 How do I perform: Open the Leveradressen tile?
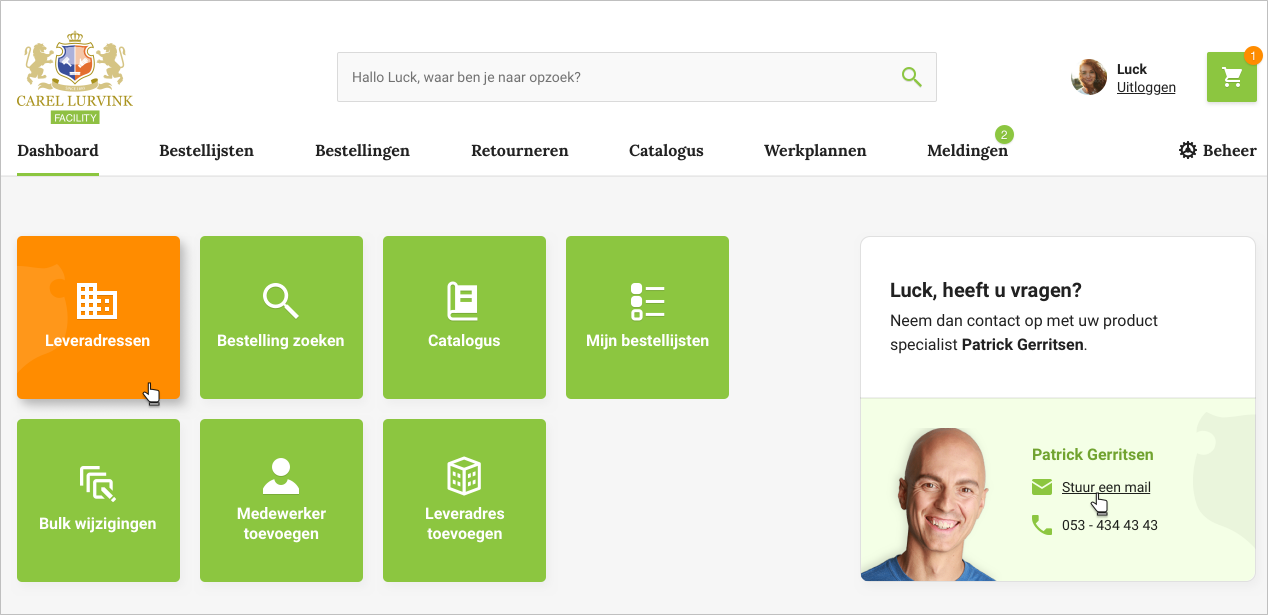[x=98, y=317]
